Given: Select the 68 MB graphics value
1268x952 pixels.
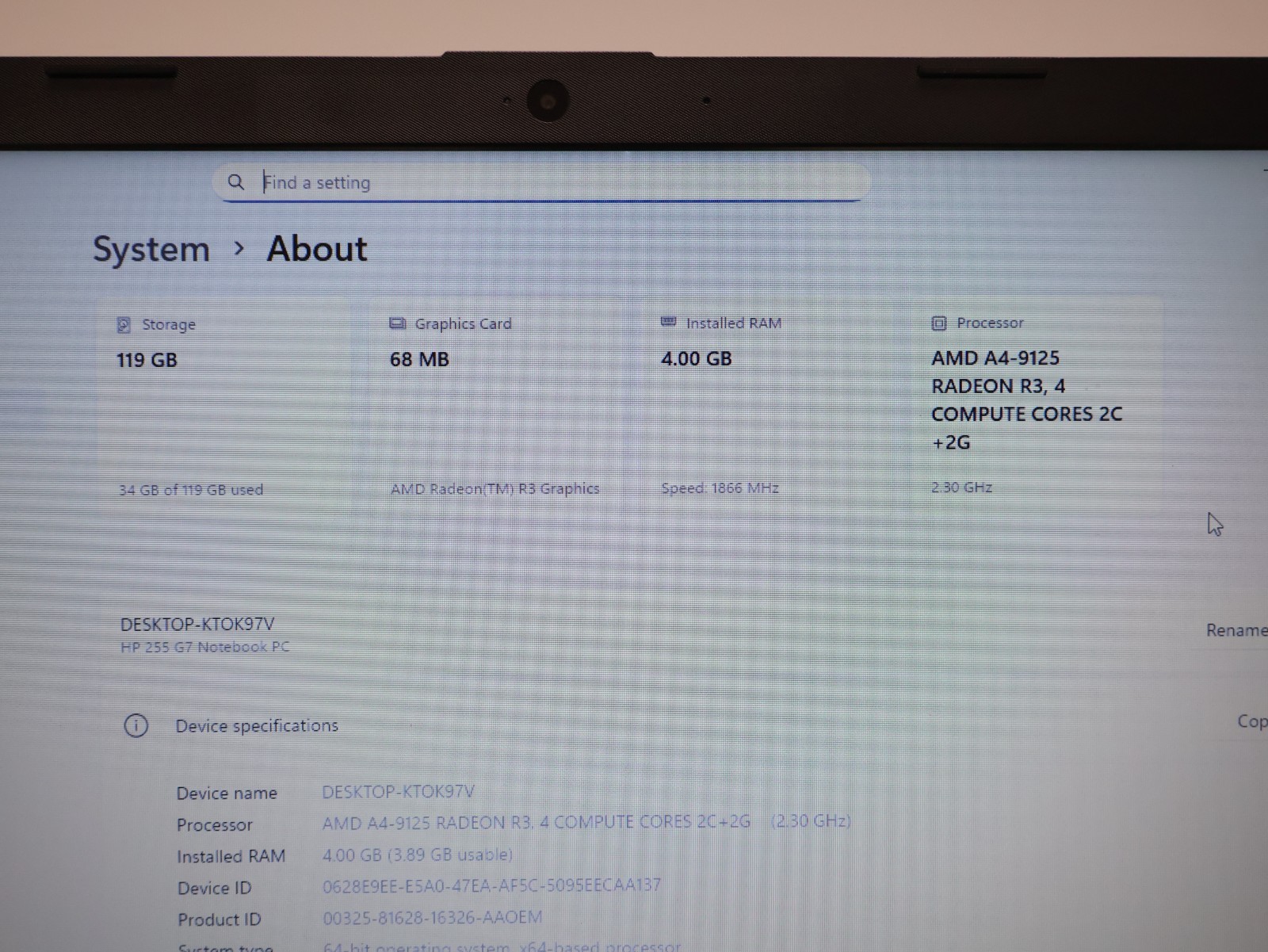Looking at the screenshot, I should coord(419,359).
